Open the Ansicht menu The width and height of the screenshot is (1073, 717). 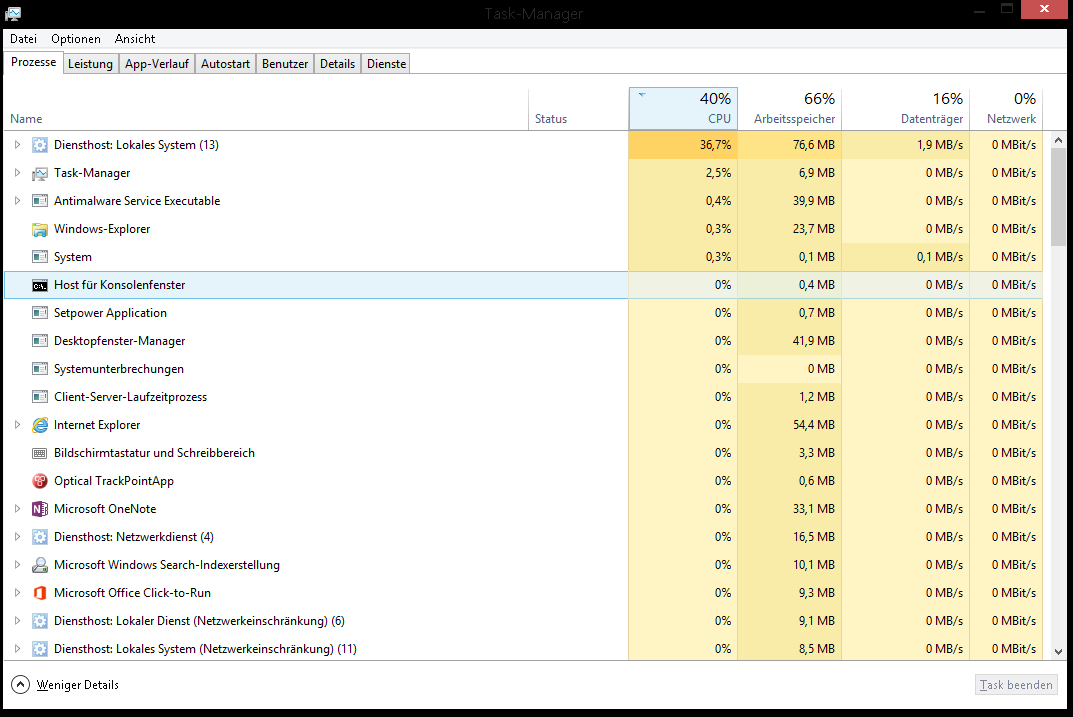[x=135, y=39]
